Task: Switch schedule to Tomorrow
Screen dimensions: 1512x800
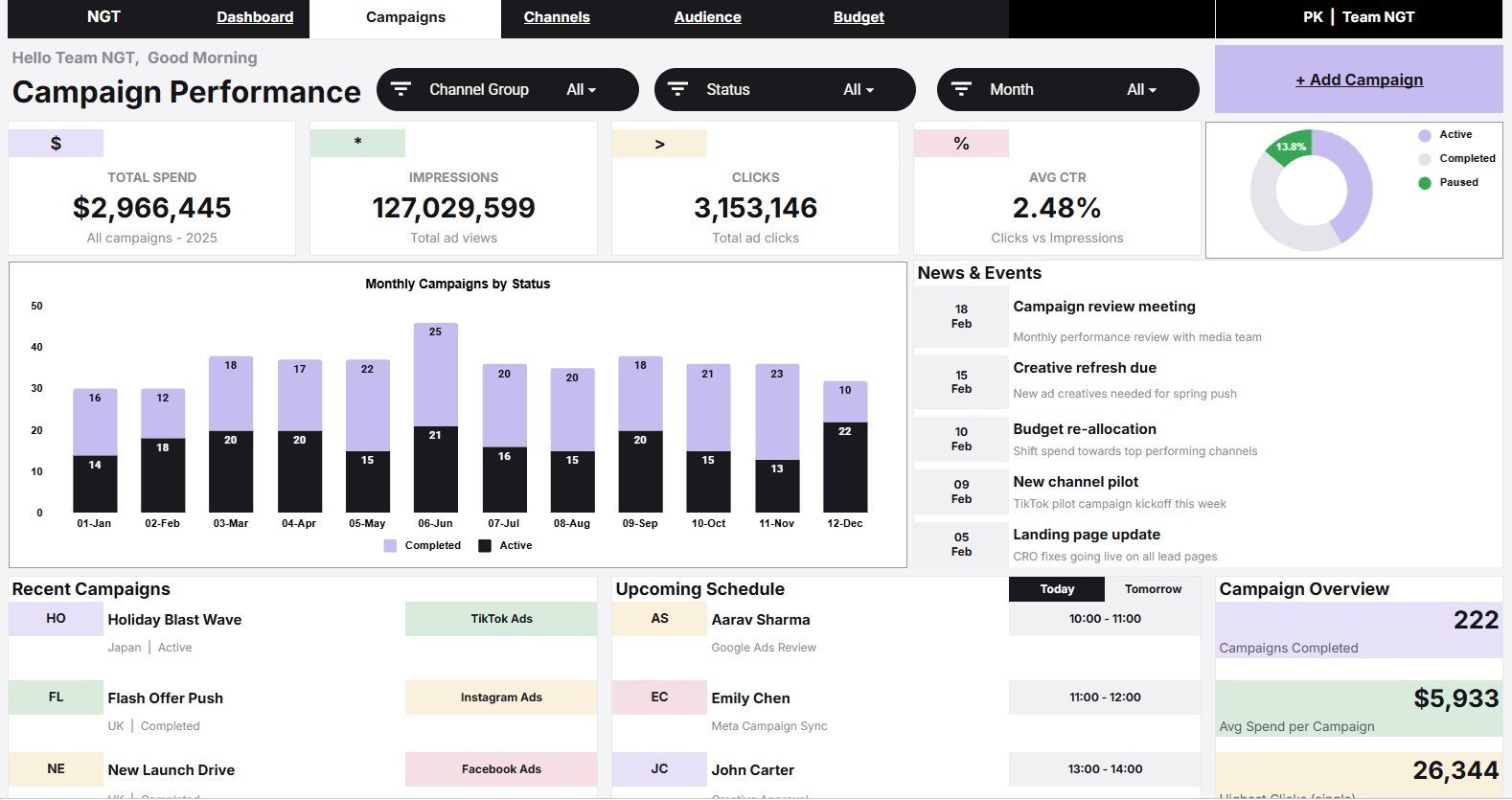Action: coord(1153,589)
